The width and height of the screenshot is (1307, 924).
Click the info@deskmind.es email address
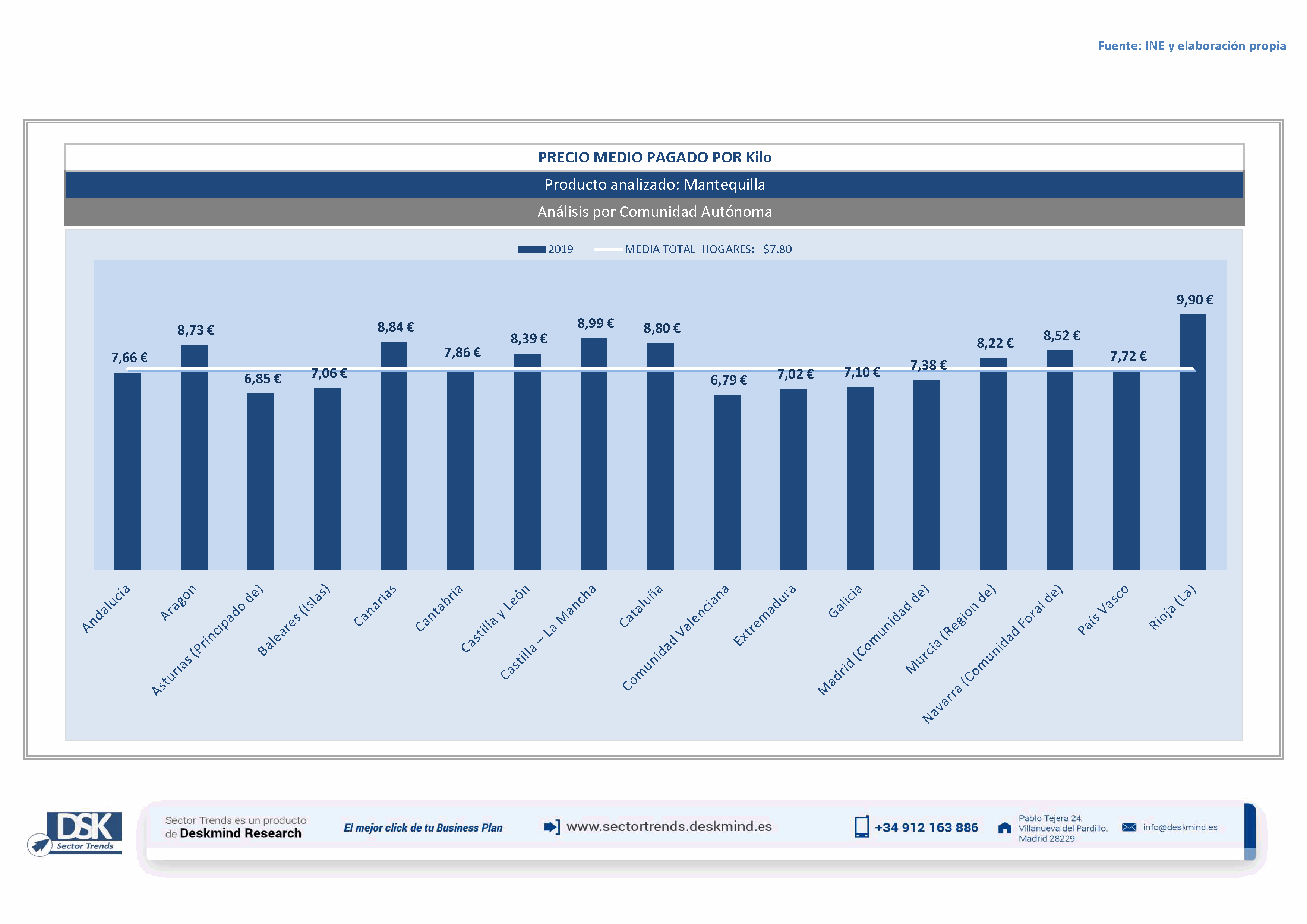[x=1180, y=827]
